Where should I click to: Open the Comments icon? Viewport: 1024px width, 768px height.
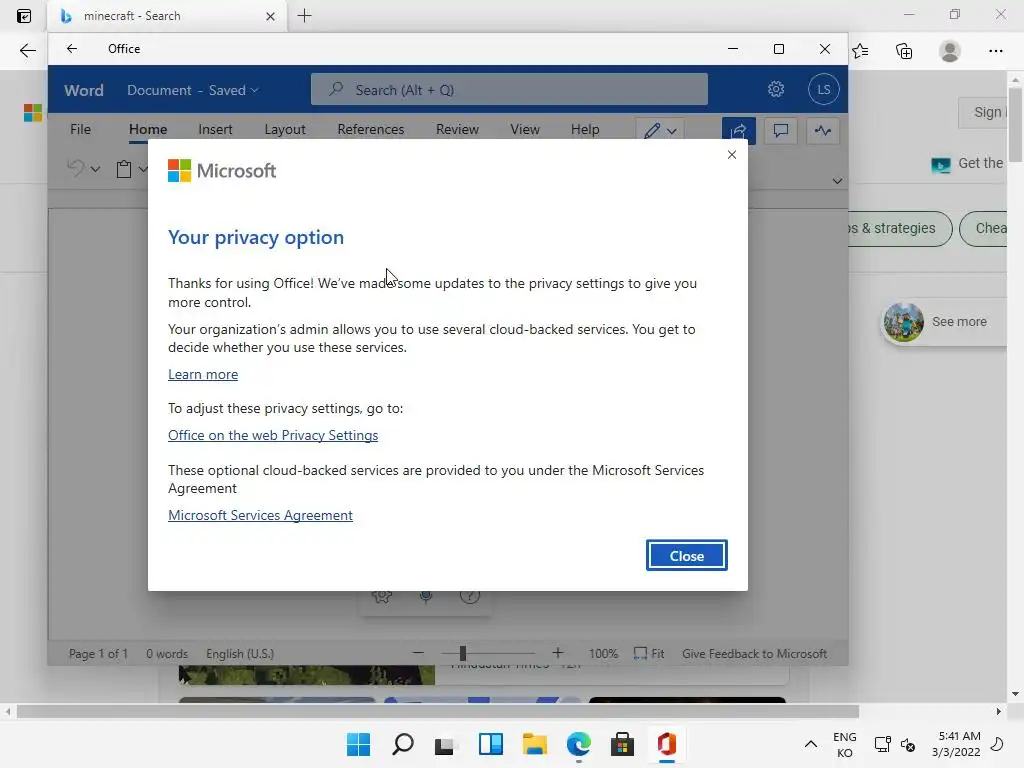click(x=780, y=130)
